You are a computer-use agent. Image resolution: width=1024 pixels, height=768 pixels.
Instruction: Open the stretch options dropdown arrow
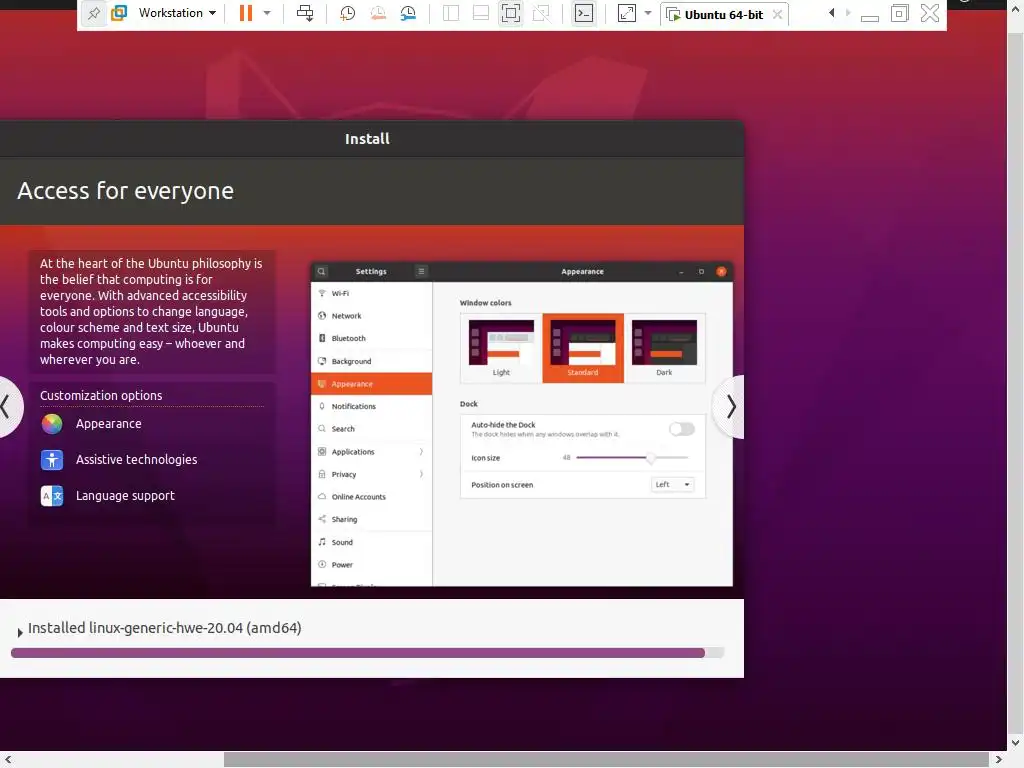pyautogui.click(x=648, y=13)
